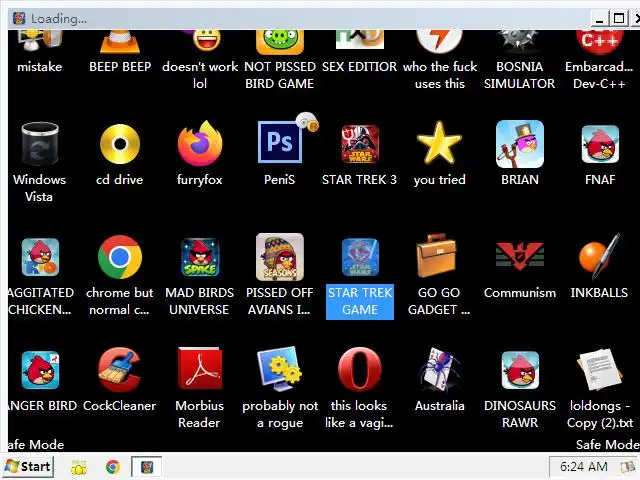Open the INKBALLS orange ball icon

(599, 257)
